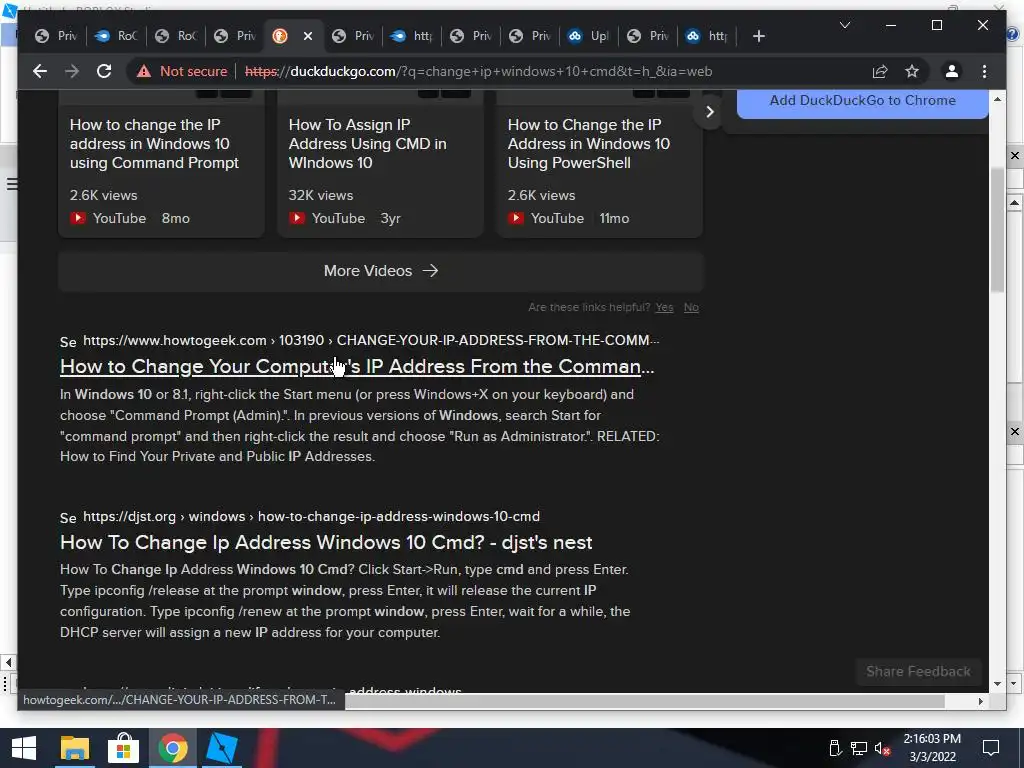This screenshot has height=768, width=1024.
Task: Click the taskbar clock showing 2:16:03 PM
Action: [932, 739]
